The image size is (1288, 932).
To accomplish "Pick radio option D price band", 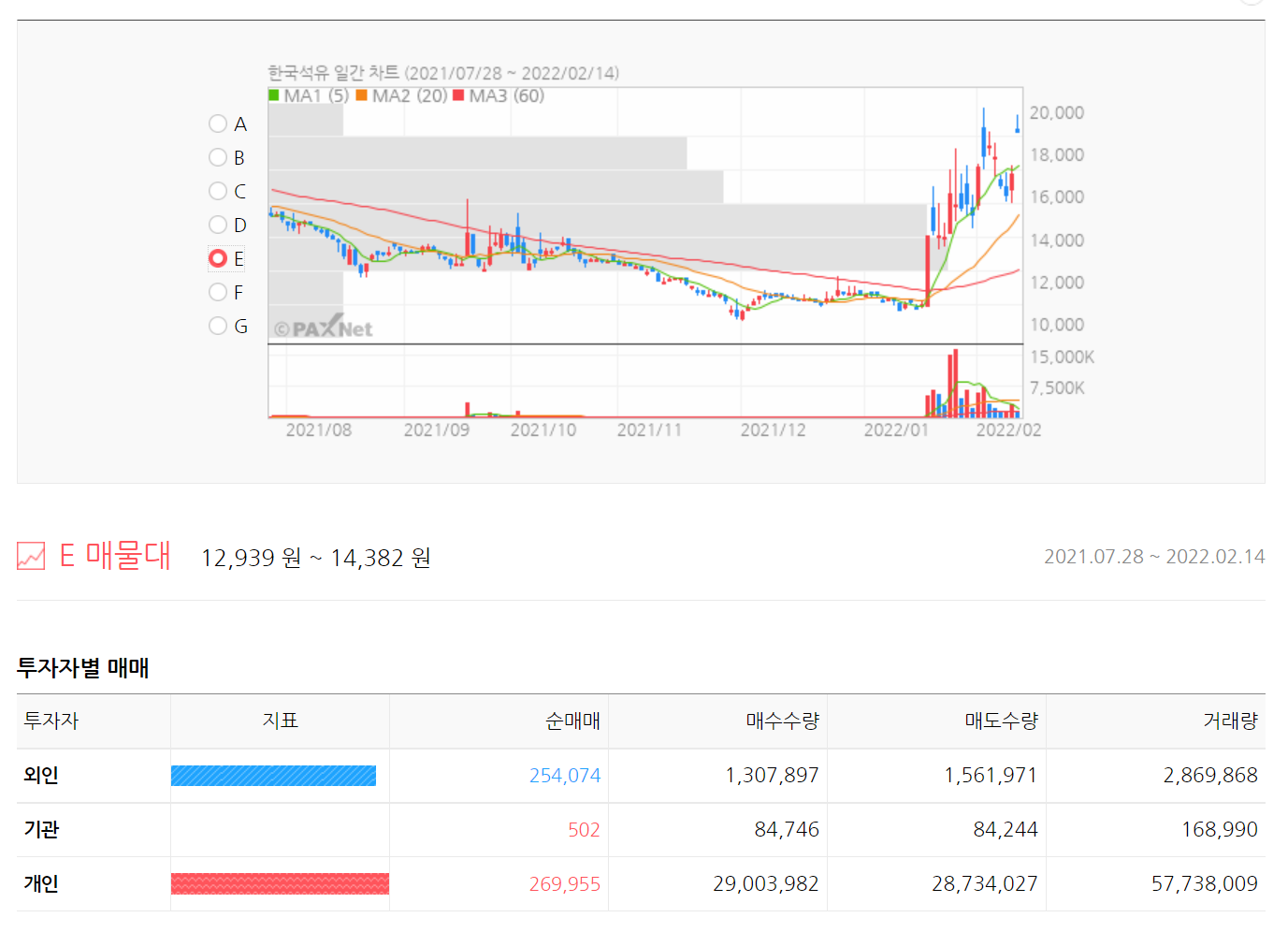I will (218, 225).
